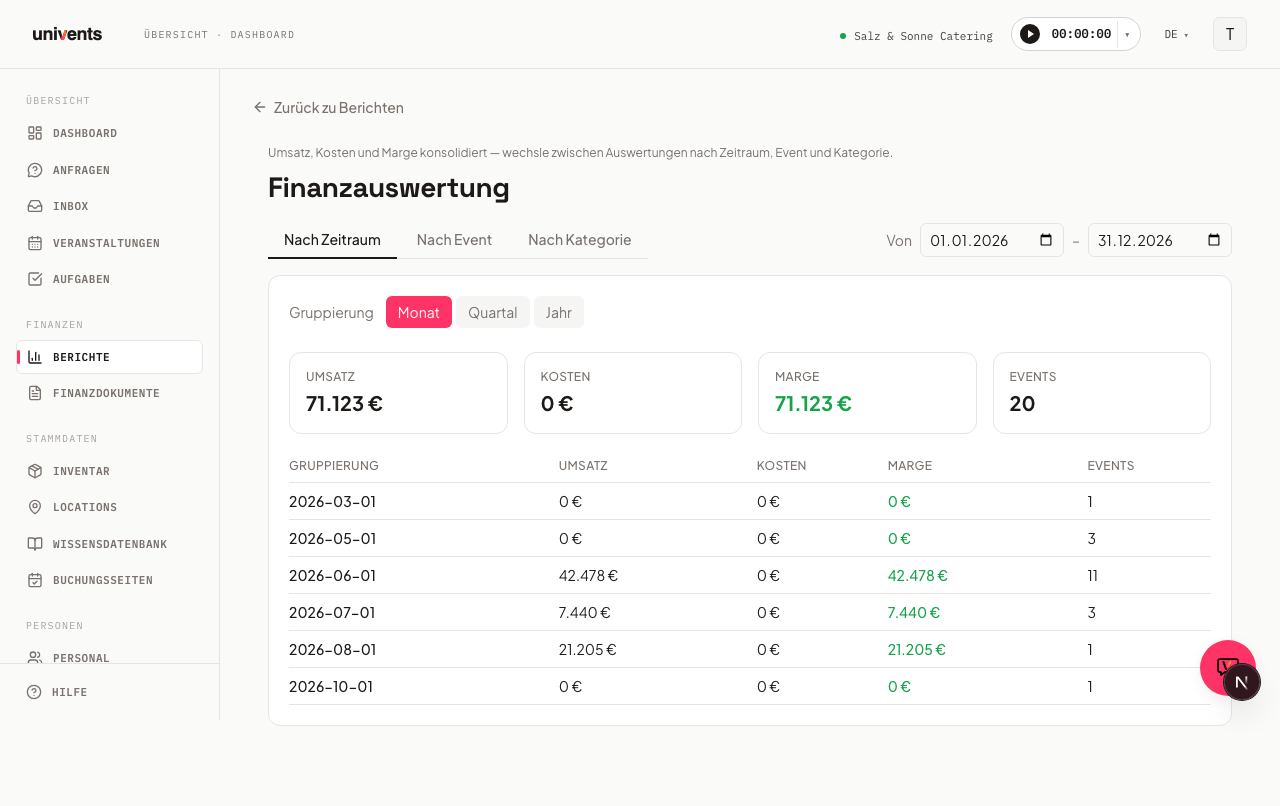This screenshot has width=1280, height=806.
Task: Click the univents logo
Action: pyautogui.click(x=67, y=34)
